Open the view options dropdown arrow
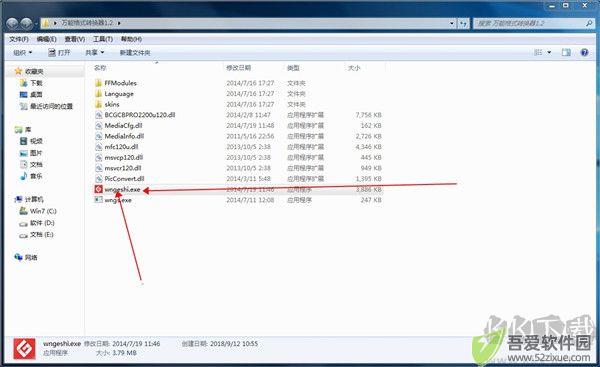Screen dimensions: 600x367 (549, 52)
